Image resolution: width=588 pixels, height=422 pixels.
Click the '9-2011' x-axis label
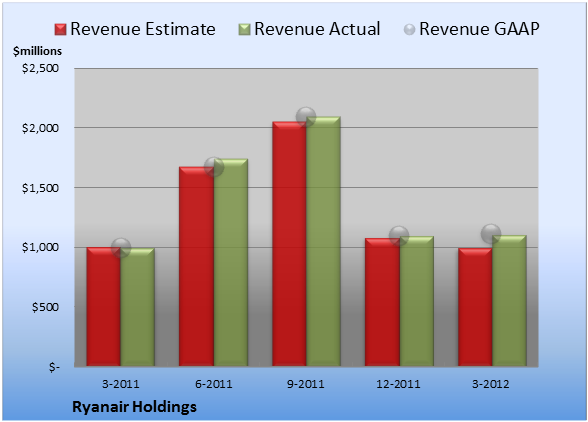(x=306, y=384)
